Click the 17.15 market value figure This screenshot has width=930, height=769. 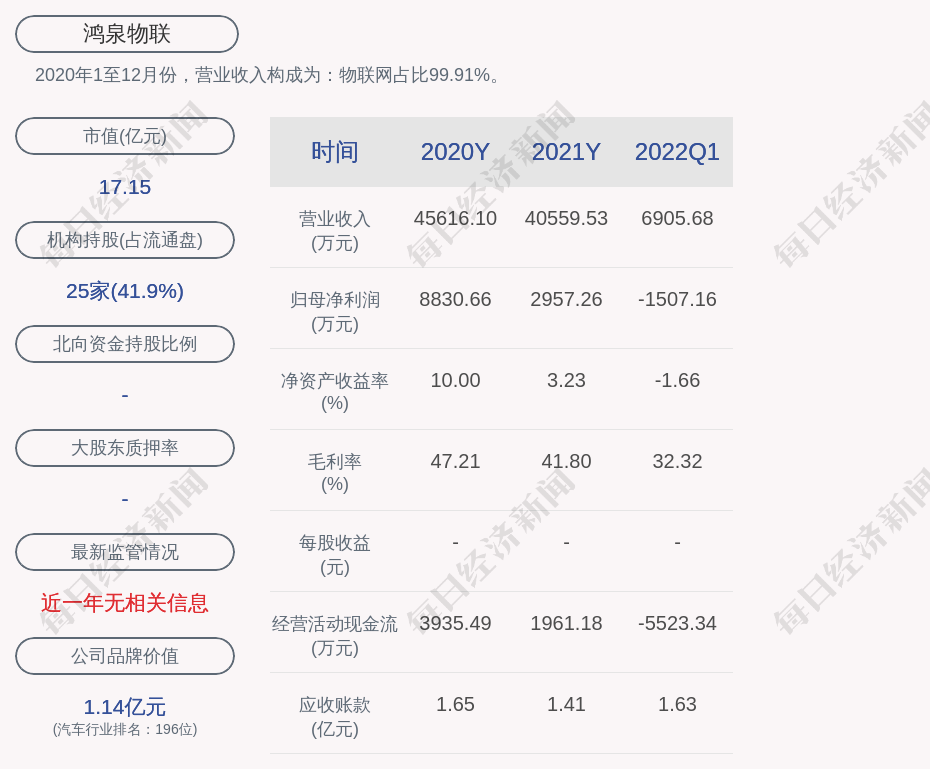pos(125,187)
